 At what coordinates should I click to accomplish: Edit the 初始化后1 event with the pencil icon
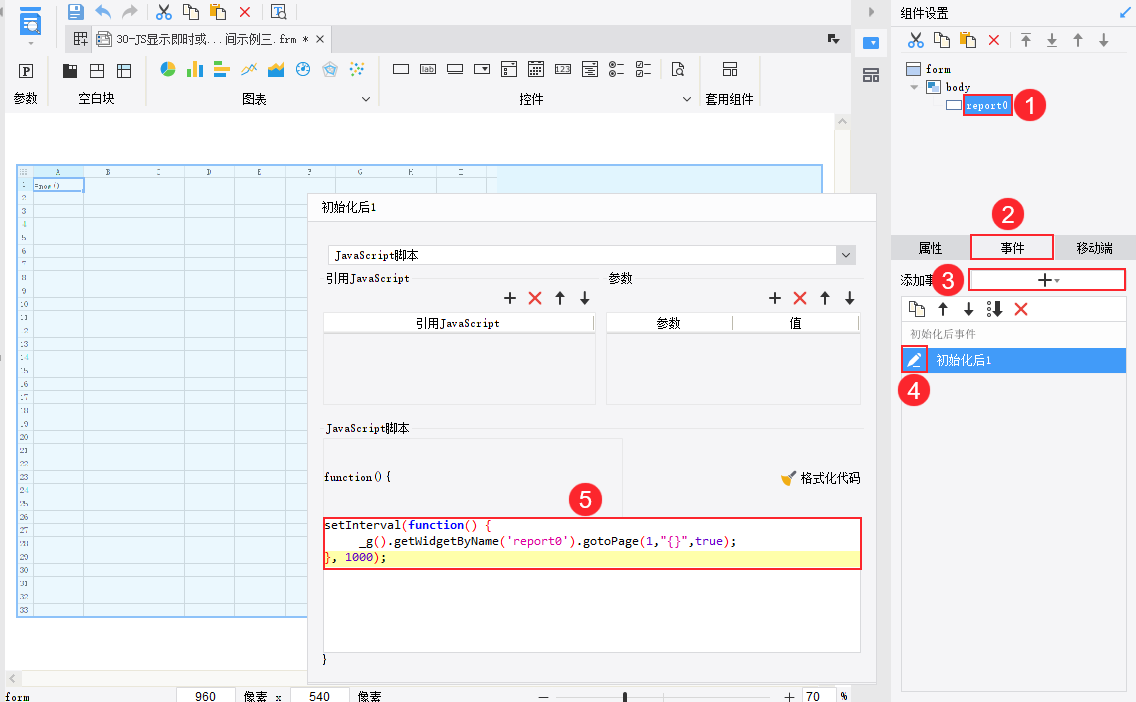pyautogui.click(x=914, y=360)
